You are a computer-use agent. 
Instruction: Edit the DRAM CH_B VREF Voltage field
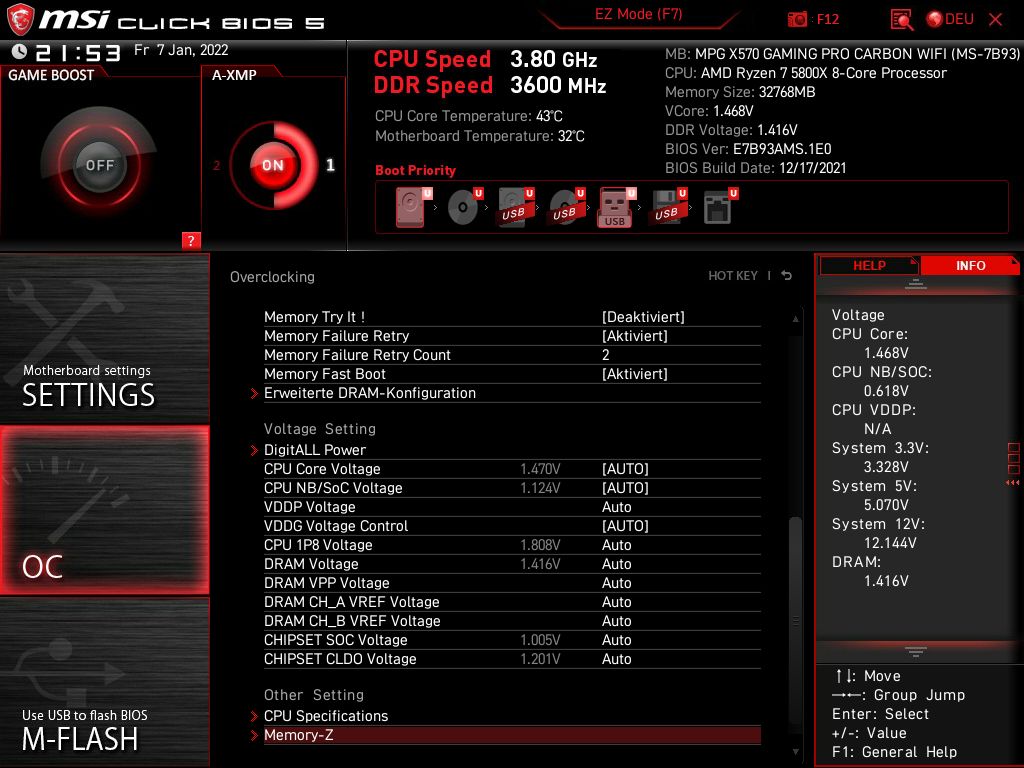click(616, 620)
